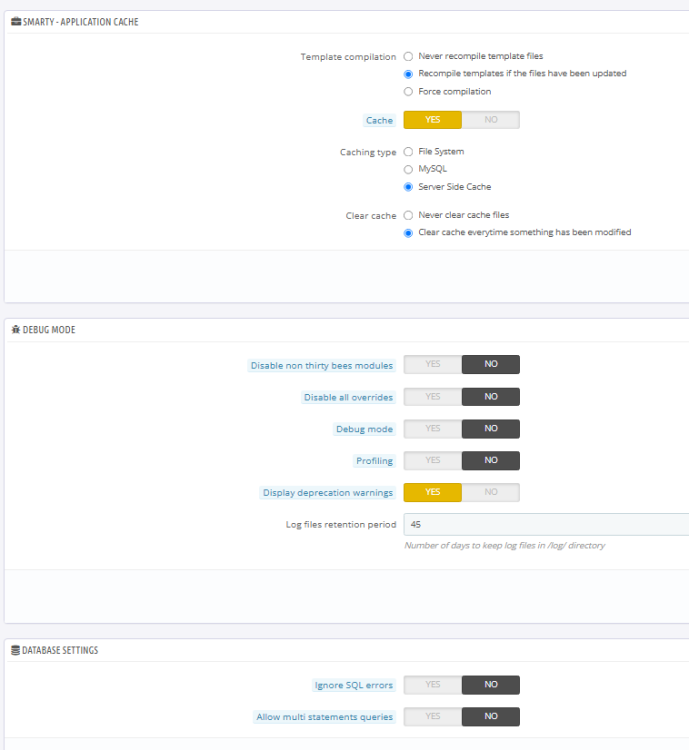Click the Log files retention period field

[545, 525]
